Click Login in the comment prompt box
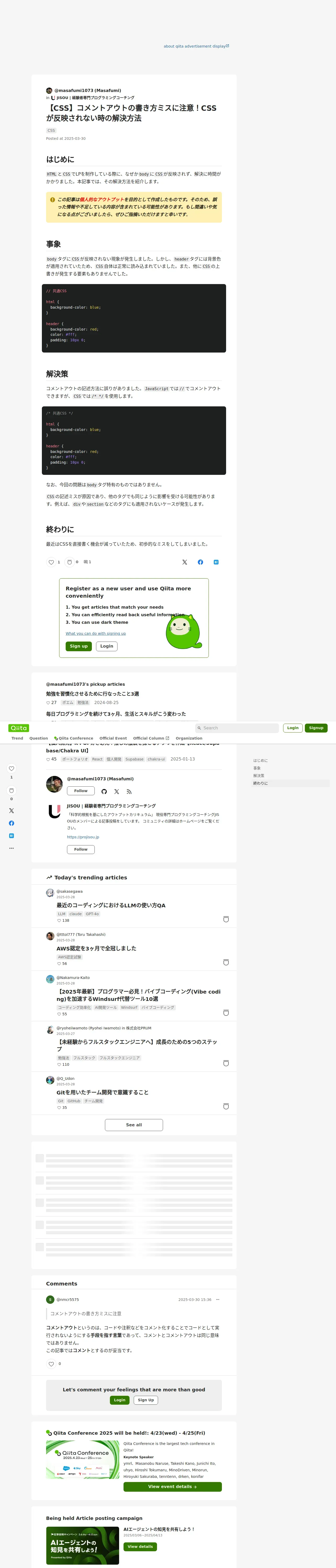The height and width of the screenshot is (1568, 336). point(120,1400)
